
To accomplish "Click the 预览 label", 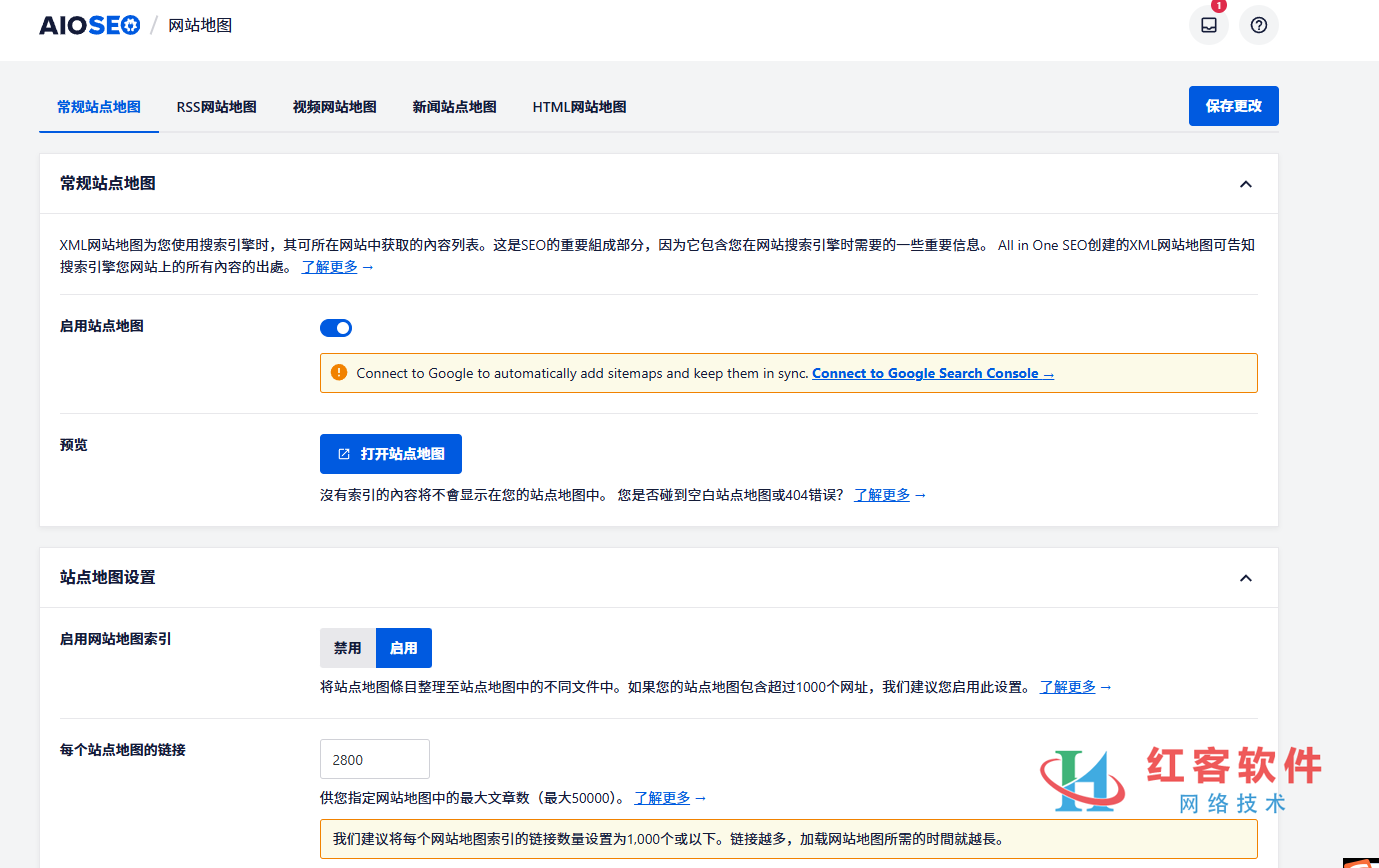I will click(74, 445).
